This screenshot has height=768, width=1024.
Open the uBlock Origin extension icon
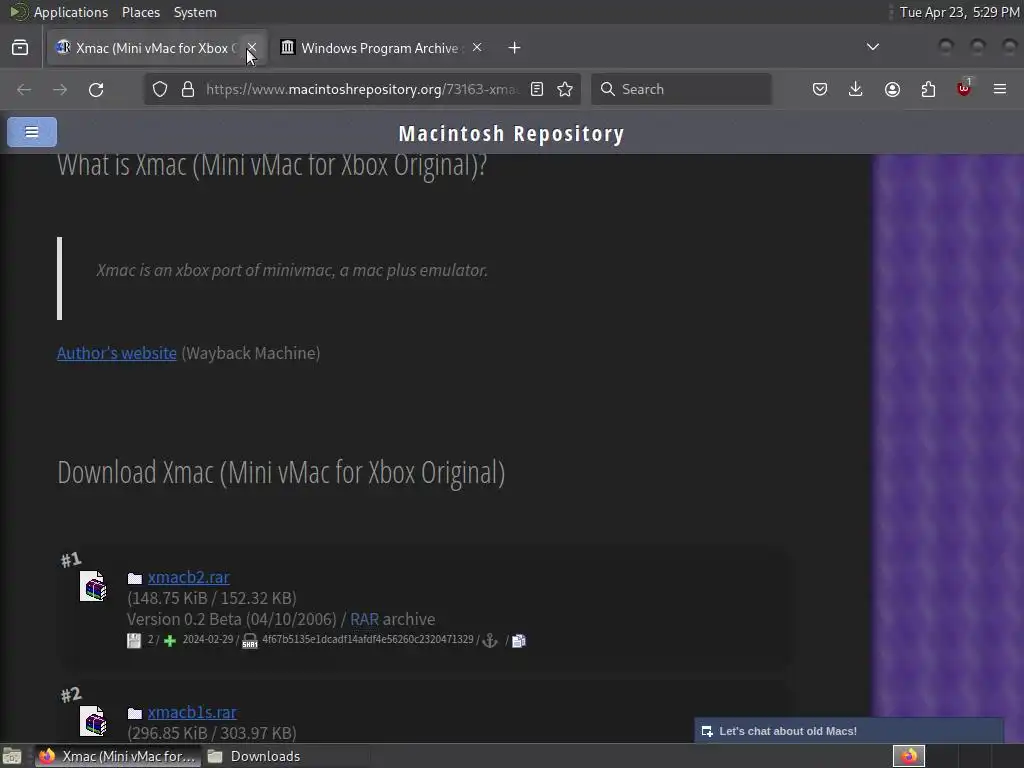pyautogui.click(x=964, y=88)
